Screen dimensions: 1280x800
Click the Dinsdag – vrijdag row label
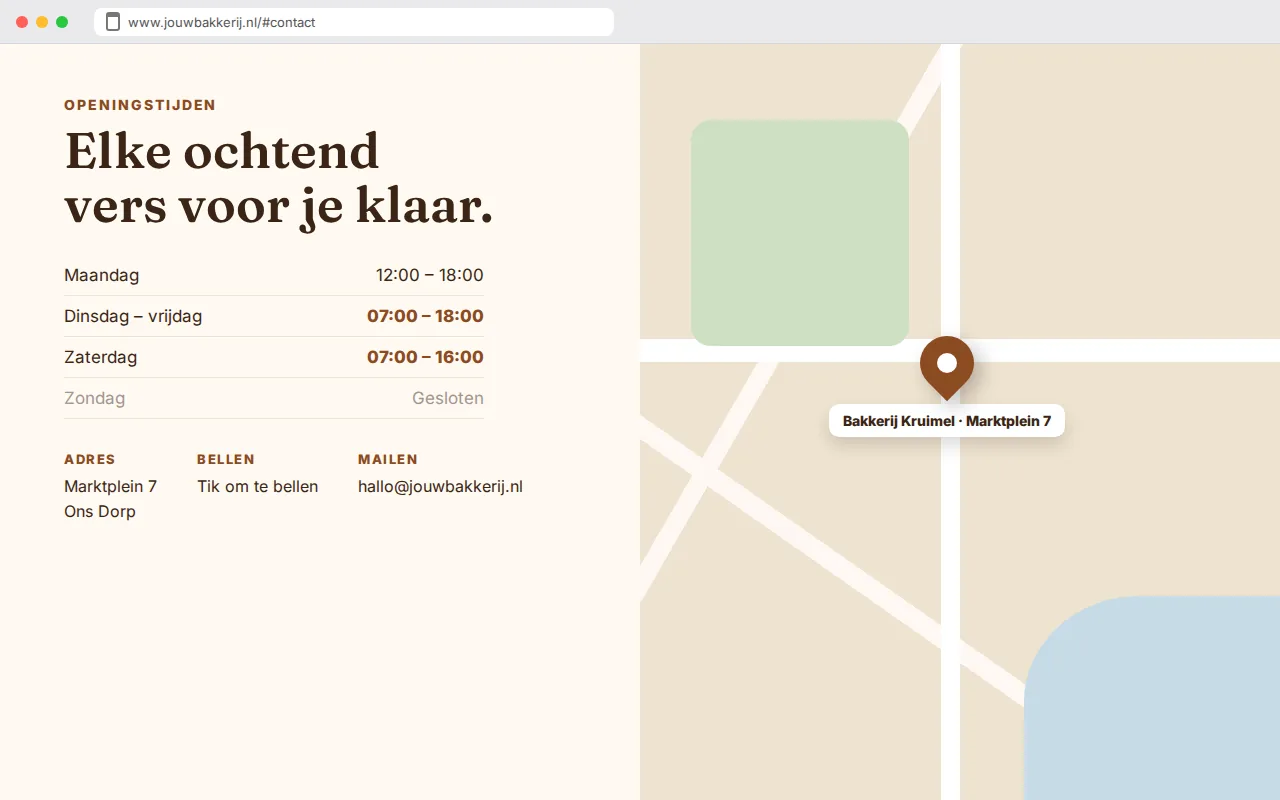pos(133,316)
